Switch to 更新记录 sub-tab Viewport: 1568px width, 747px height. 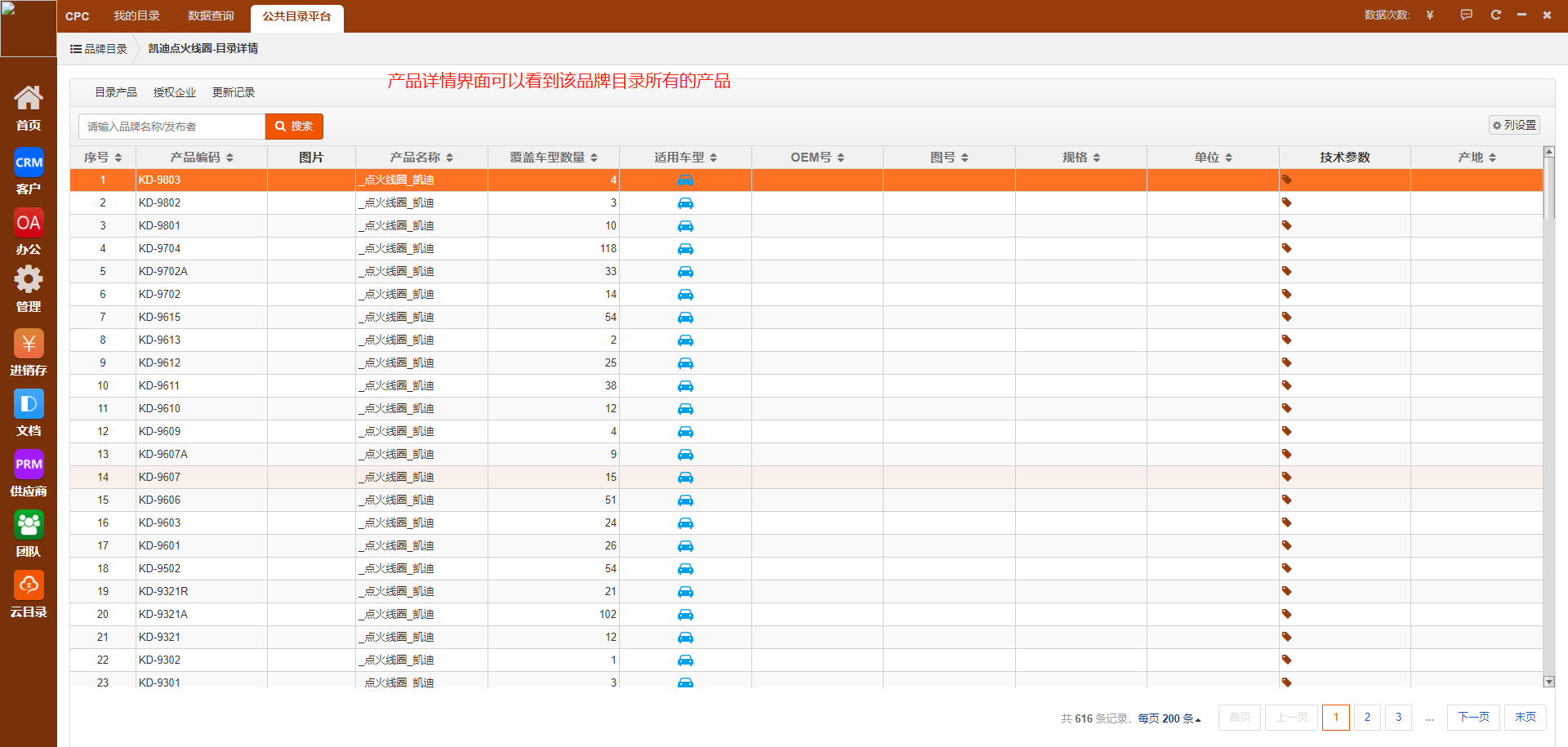click(x=234, y=93)
